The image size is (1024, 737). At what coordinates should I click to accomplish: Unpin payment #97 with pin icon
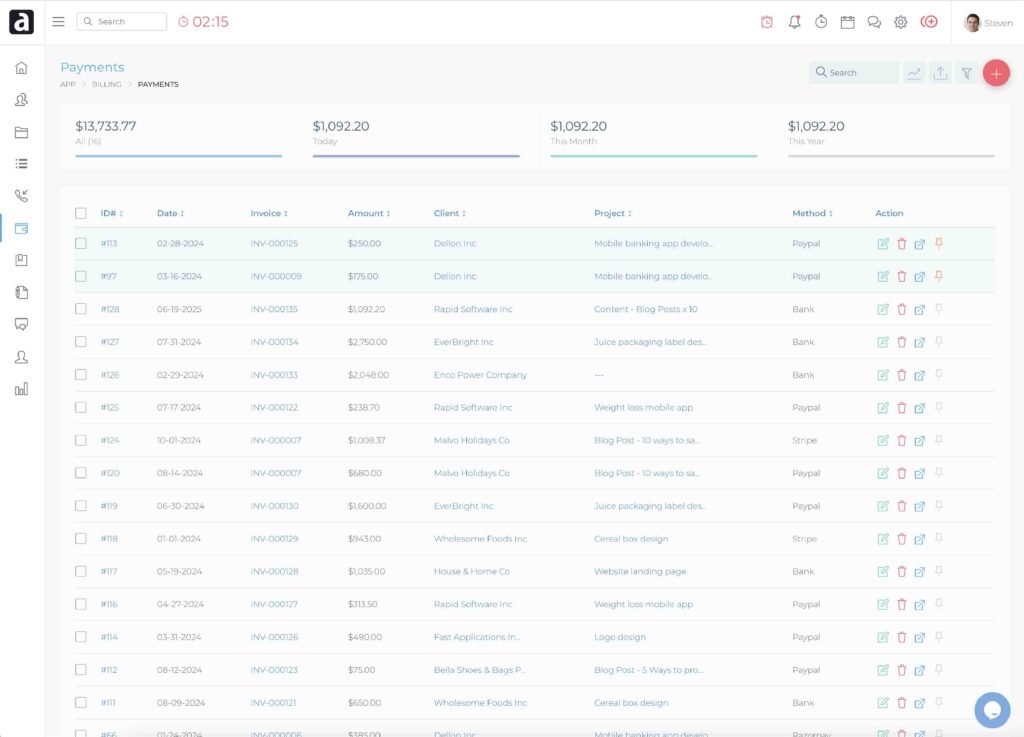938,276
